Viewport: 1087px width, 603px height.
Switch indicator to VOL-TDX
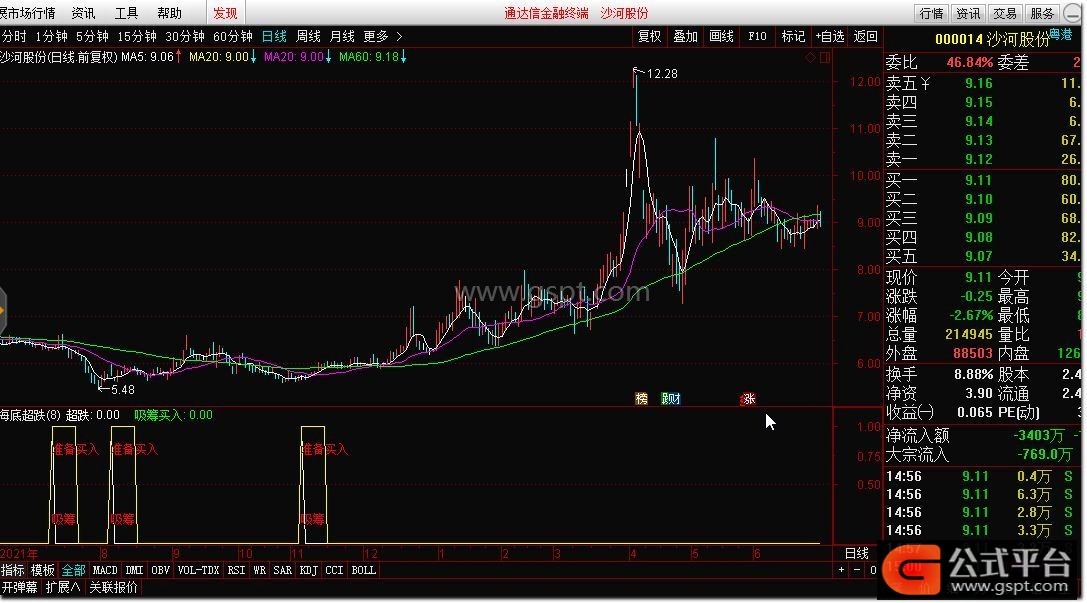pyautogui.click(x=198, y=570)
